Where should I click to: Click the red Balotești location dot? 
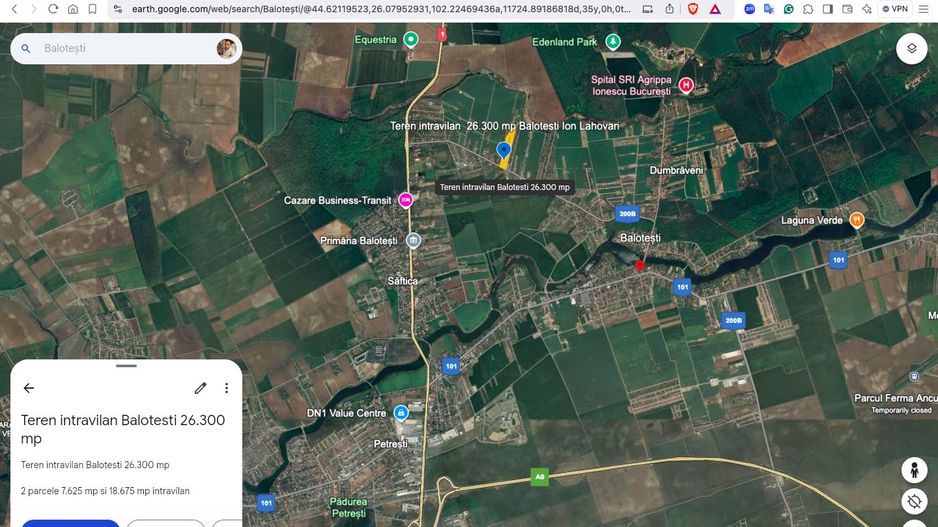tap(639, 265)
